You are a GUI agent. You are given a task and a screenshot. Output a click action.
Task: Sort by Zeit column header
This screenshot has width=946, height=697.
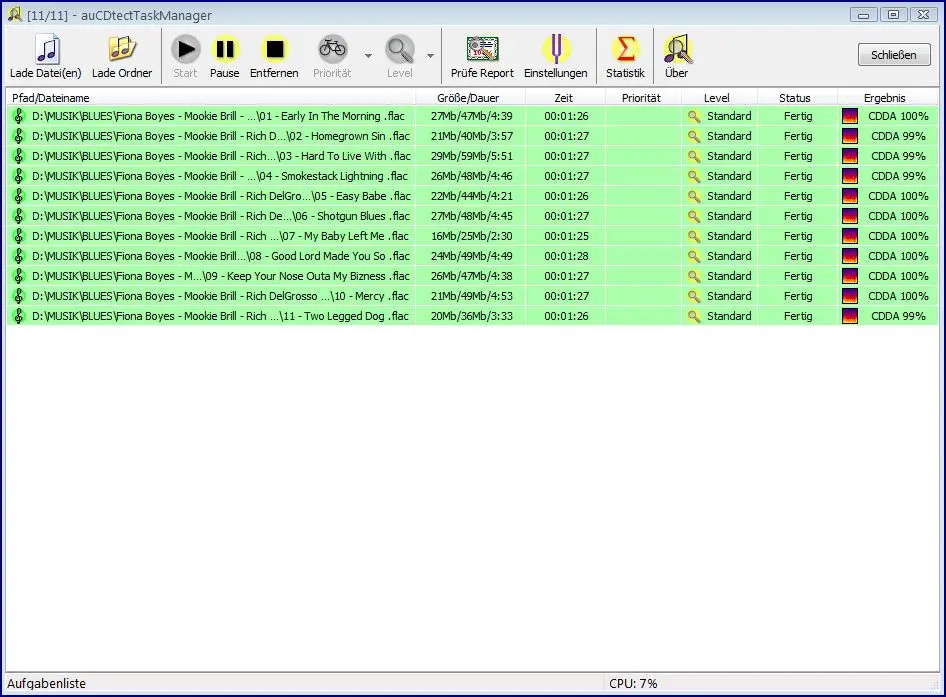pos(563,98)
